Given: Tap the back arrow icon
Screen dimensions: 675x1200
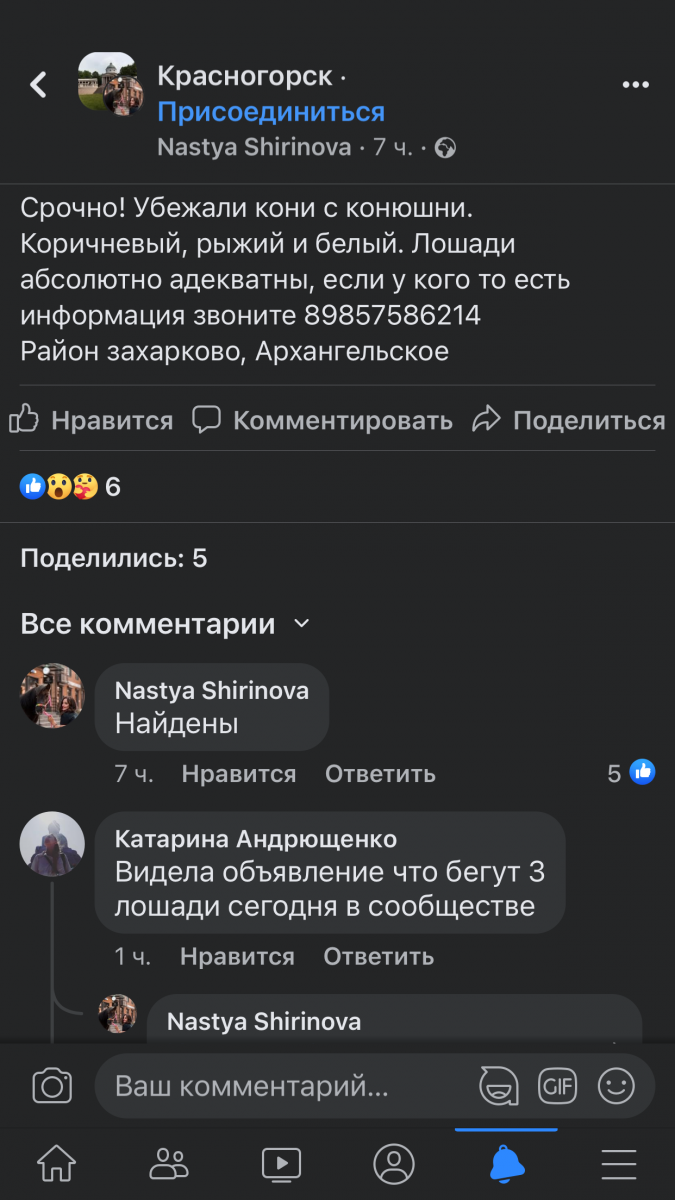Looking at the screenshot, I should [38, 85].
